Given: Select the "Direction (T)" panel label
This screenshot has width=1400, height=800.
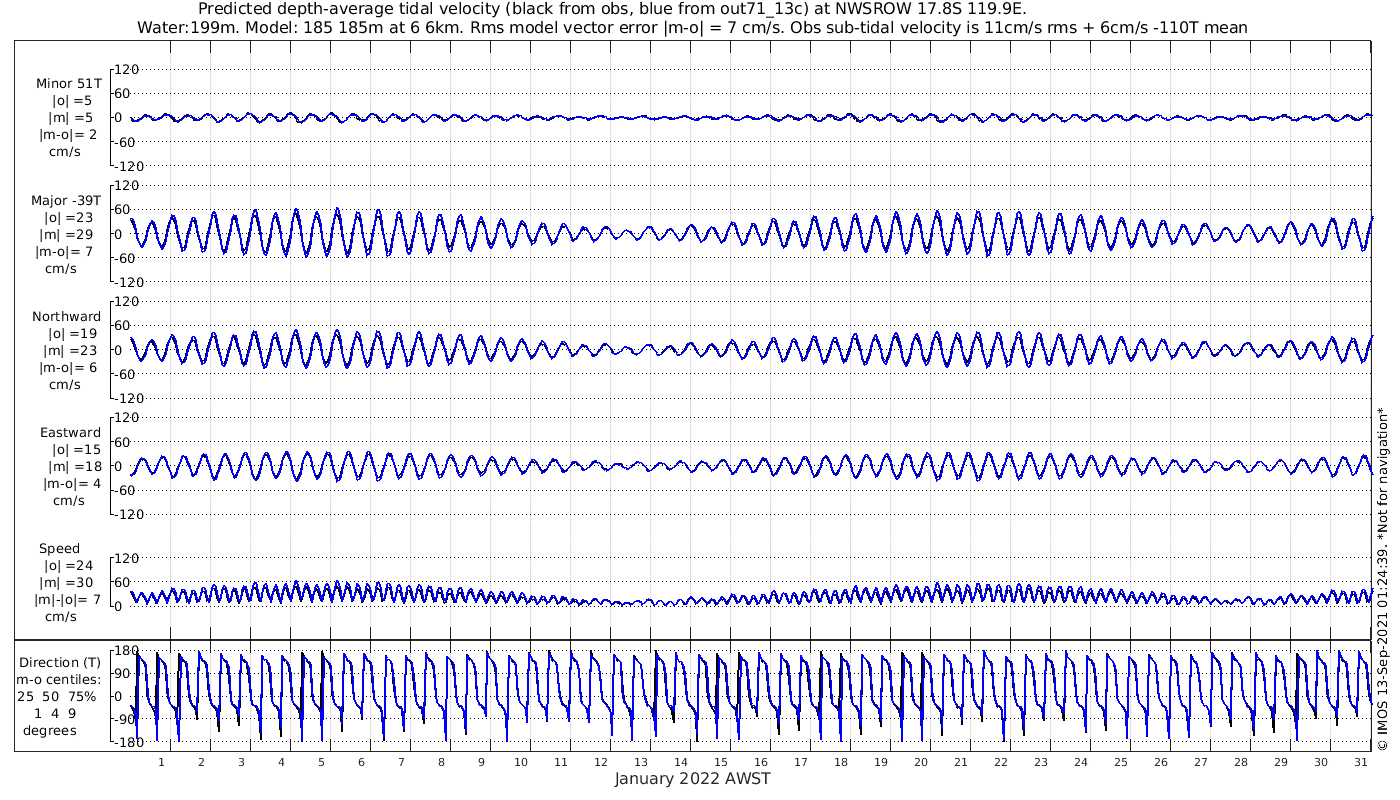Looking at the screenshot, I should pyautogui.click(x=62, y=662).
